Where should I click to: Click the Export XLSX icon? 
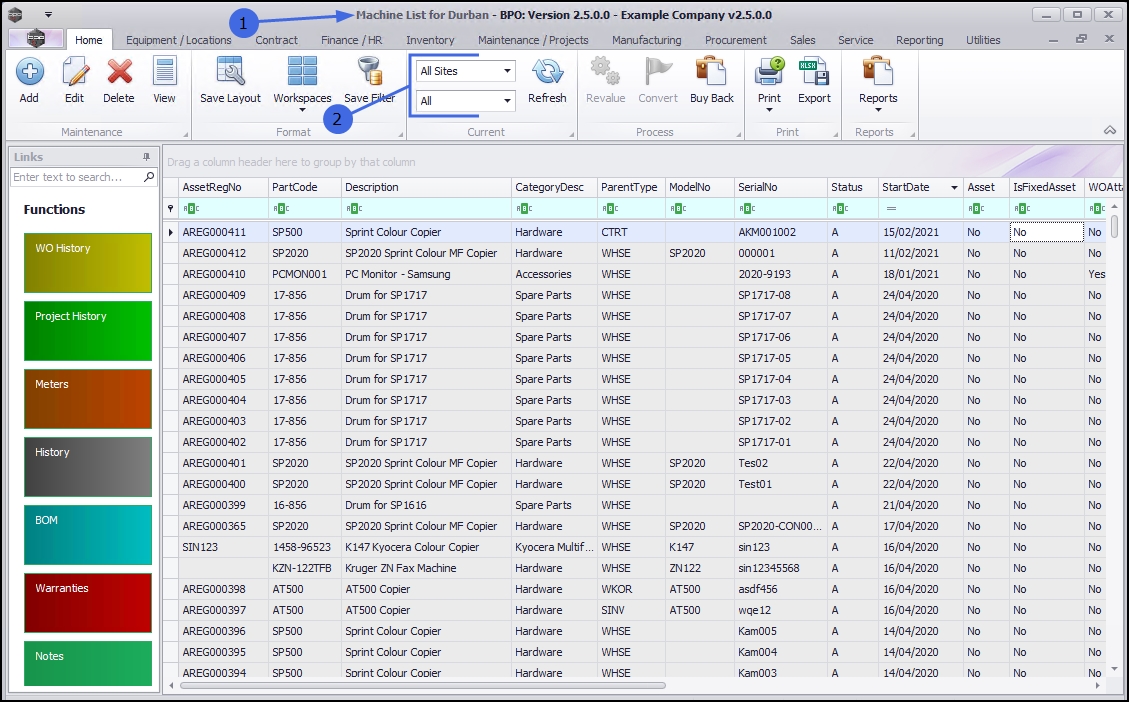(x=814, y=73)
